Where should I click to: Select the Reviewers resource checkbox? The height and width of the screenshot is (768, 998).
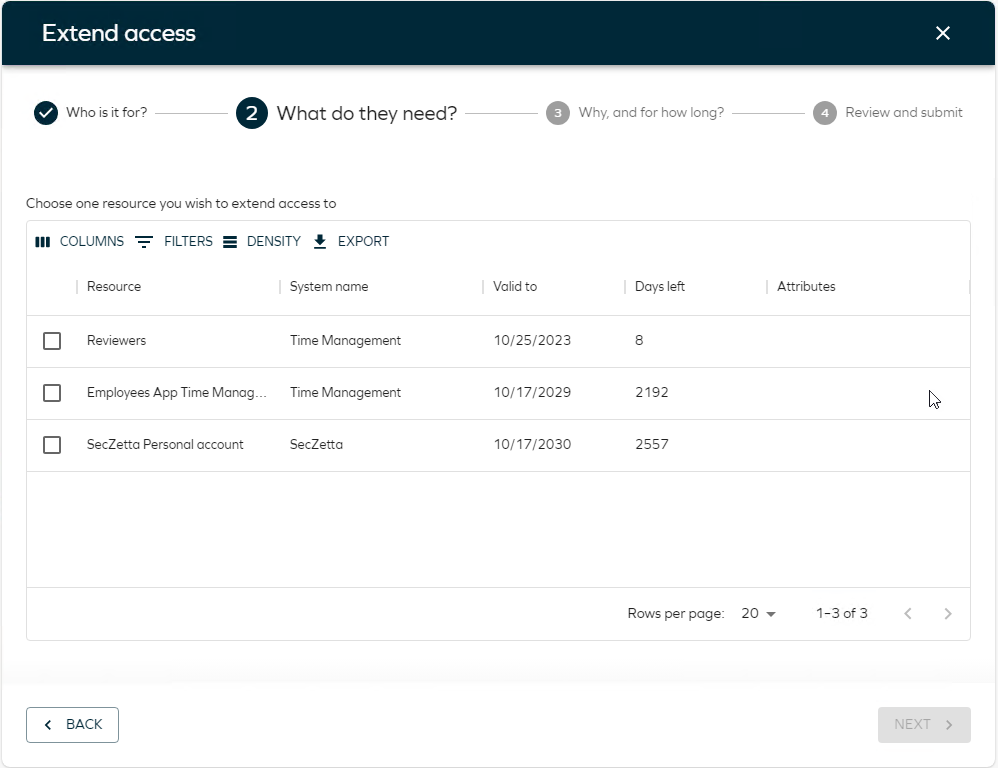click(52, 341)
